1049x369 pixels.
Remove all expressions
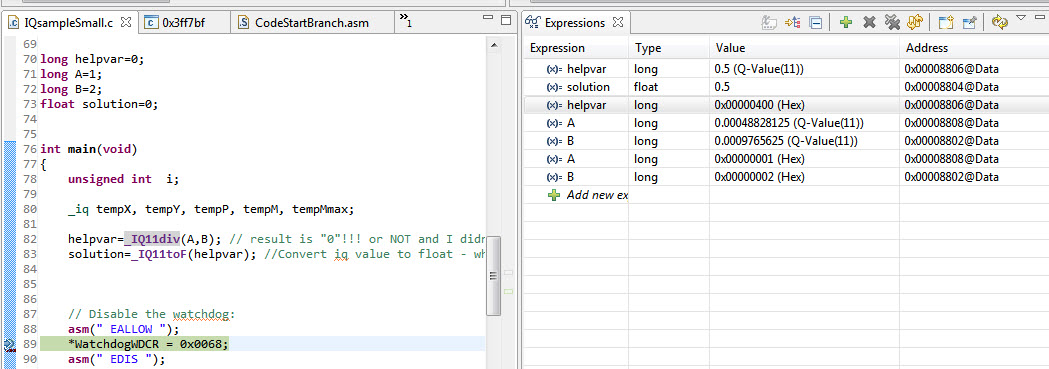(x=892, y=23)
